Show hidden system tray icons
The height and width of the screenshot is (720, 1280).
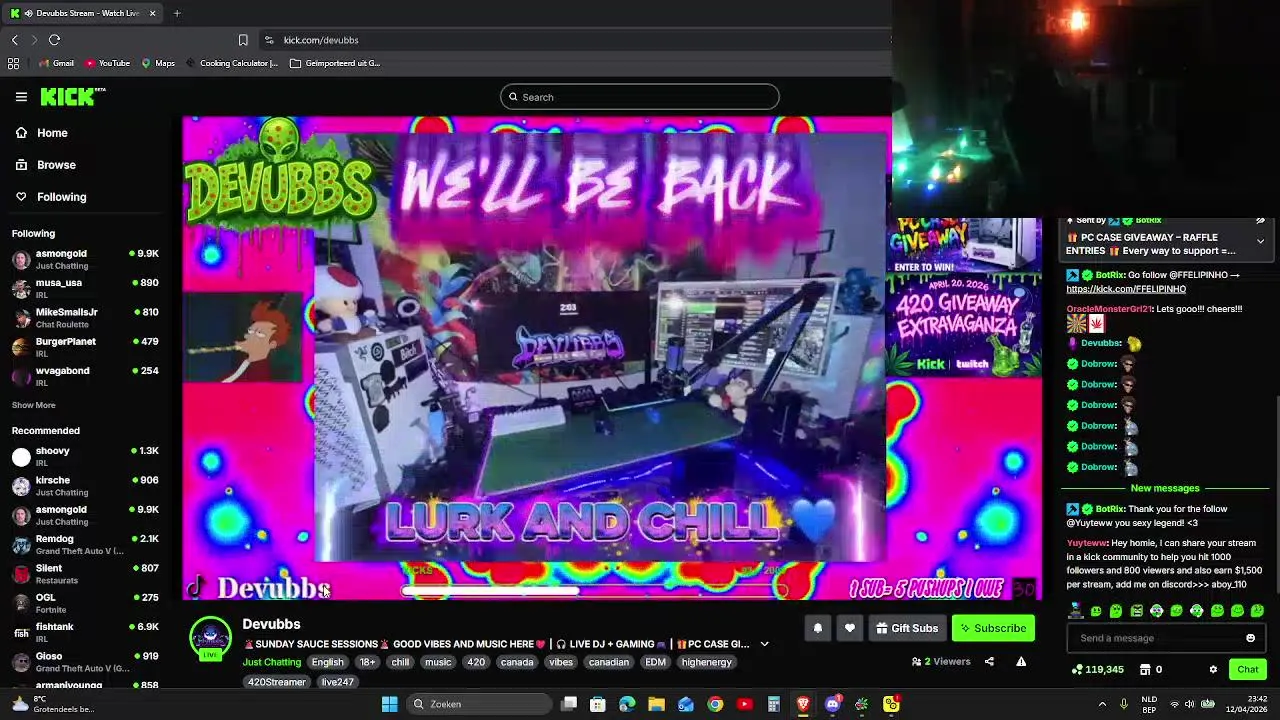pyautogui.click(x=1102, y=704)
